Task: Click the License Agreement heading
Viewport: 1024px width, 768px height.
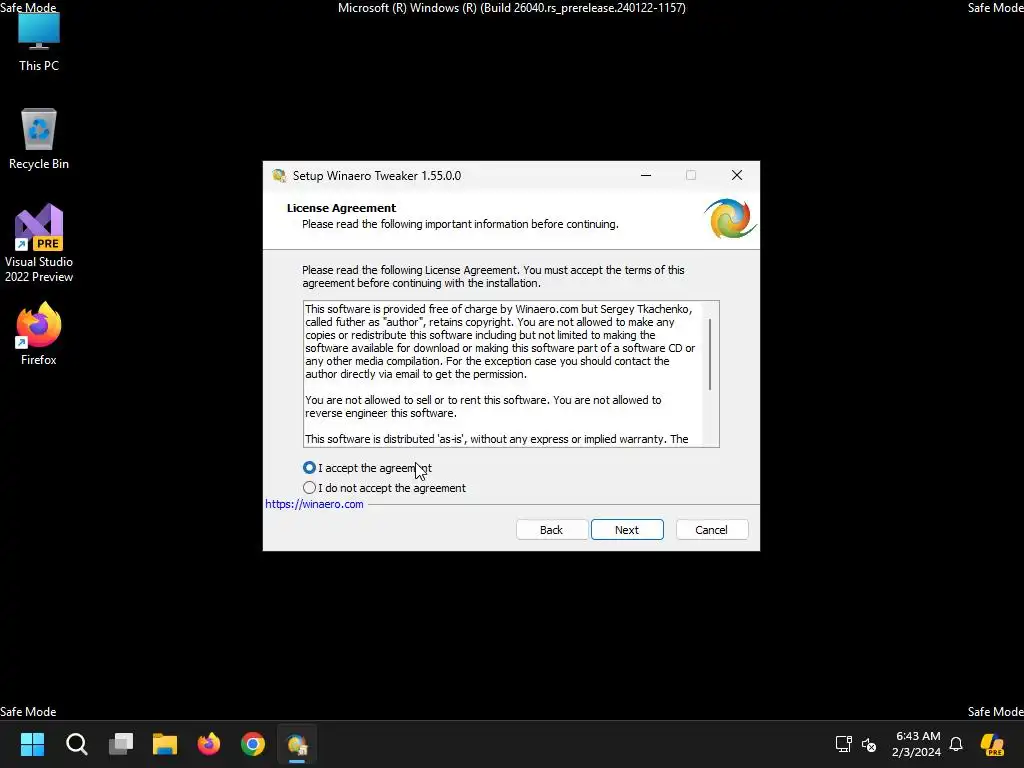Action: (x=341, y=208)
